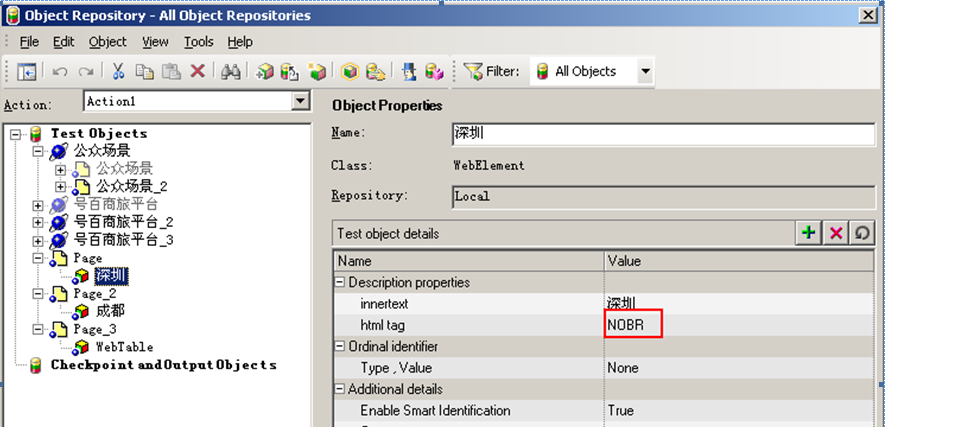Screen dimensions: 954x427
Task: Select the WebTable tree item
Action: [125, 347]
